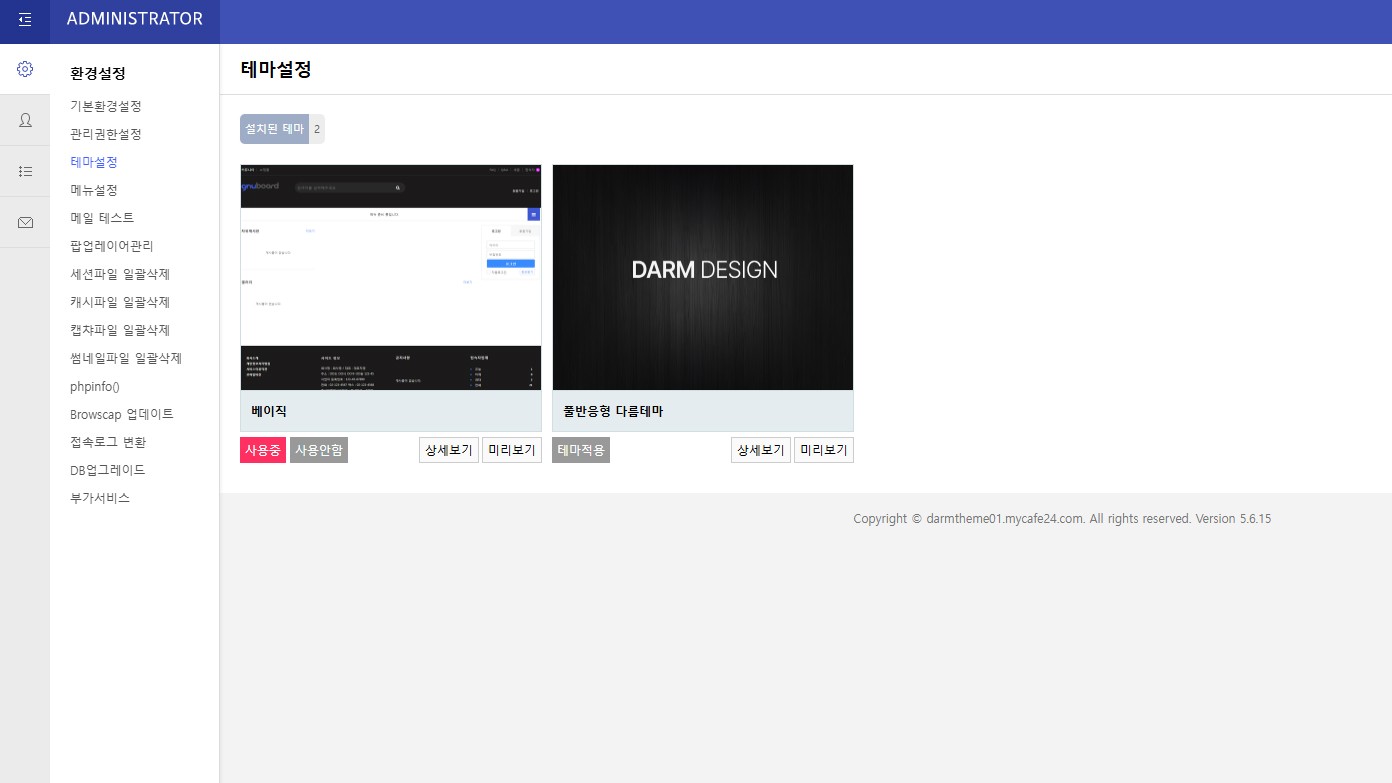
Task: Click 상세보기 for the 베이직 theme
Action: click(448, 450)
